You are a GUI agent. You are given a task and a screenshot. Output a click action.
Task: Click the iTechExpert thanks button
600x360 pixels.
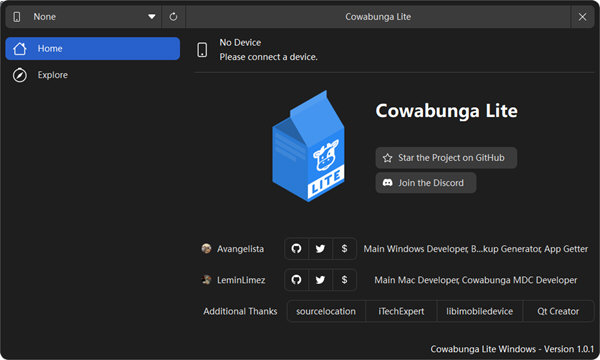coord(401,311)
